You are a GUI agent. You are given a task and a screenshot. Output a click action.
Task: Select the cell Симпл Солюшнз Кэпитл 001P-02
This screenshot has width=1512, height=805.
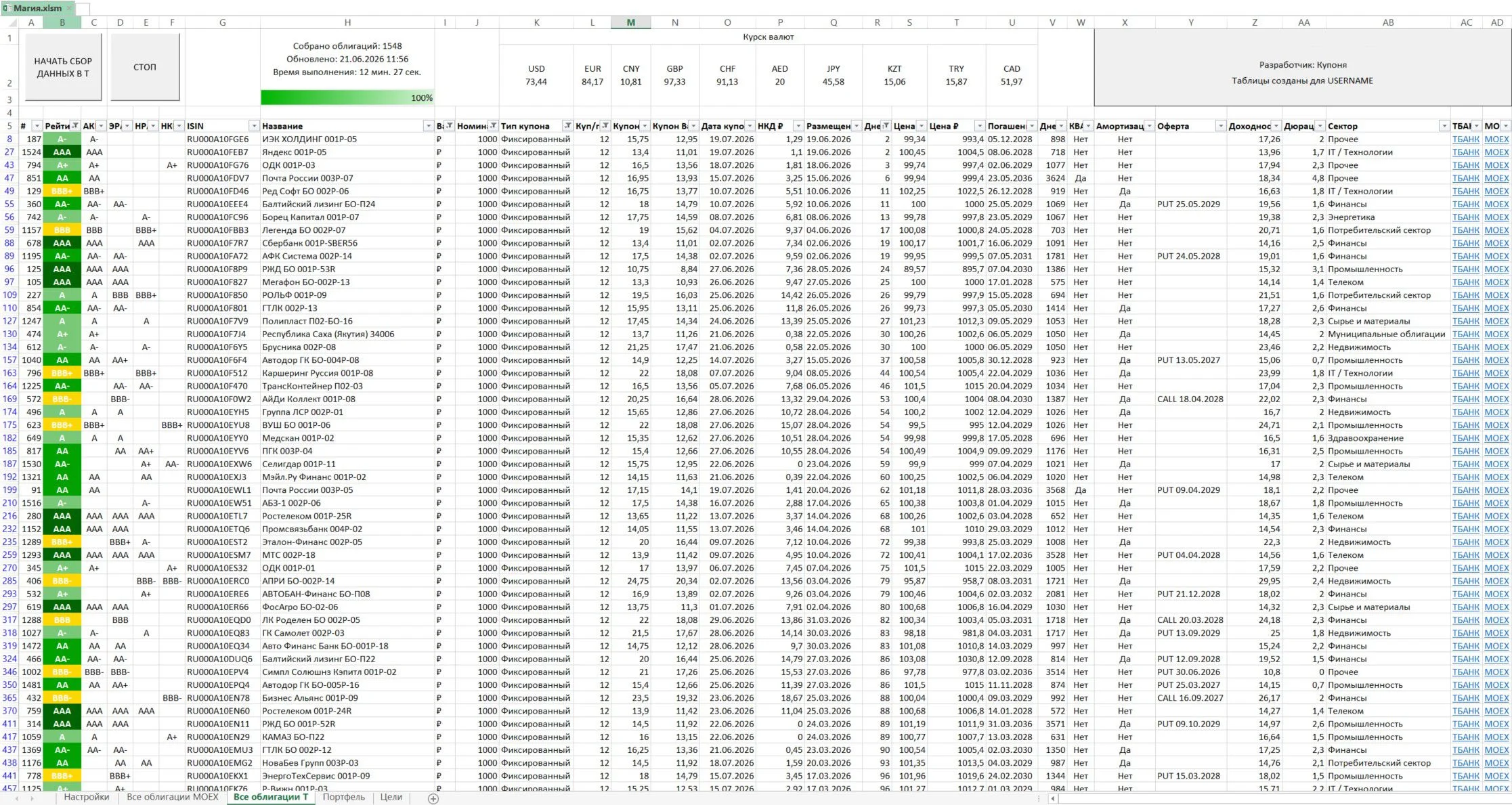coord(347,672)
